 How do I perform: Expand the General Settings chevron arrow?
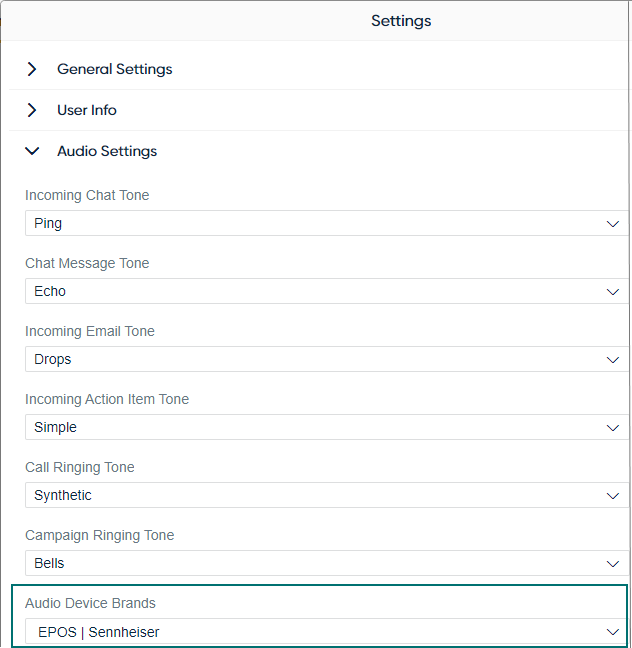coord(32,69)
